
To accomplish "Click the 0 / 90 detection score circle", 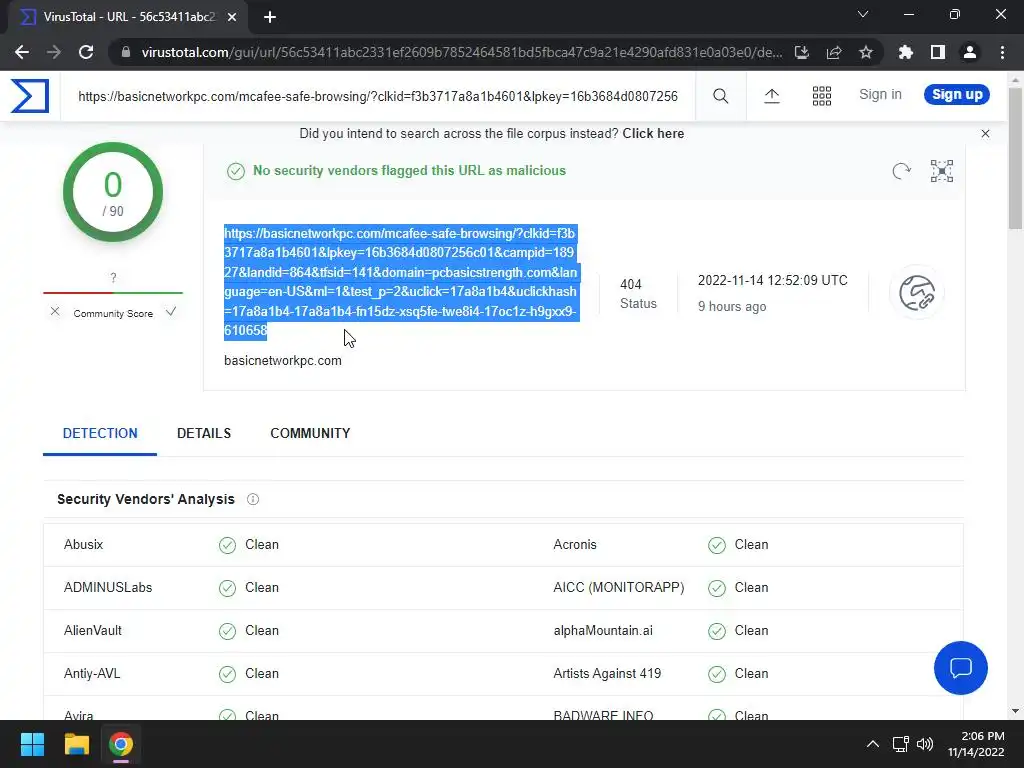I will tap(113, 192).
